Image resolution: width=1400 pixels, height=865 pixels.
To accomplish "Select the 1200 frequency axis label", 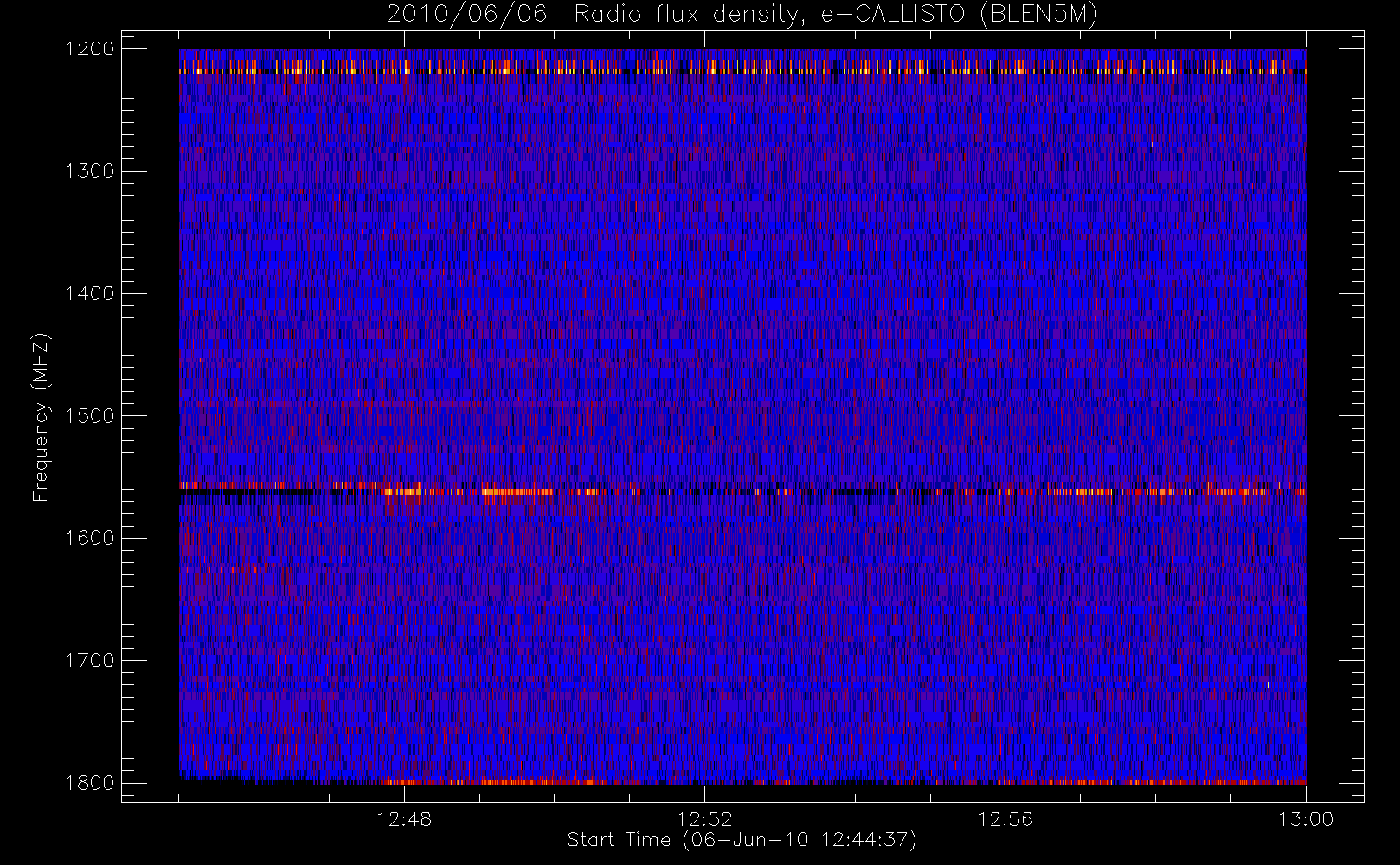I will point(90,49).
